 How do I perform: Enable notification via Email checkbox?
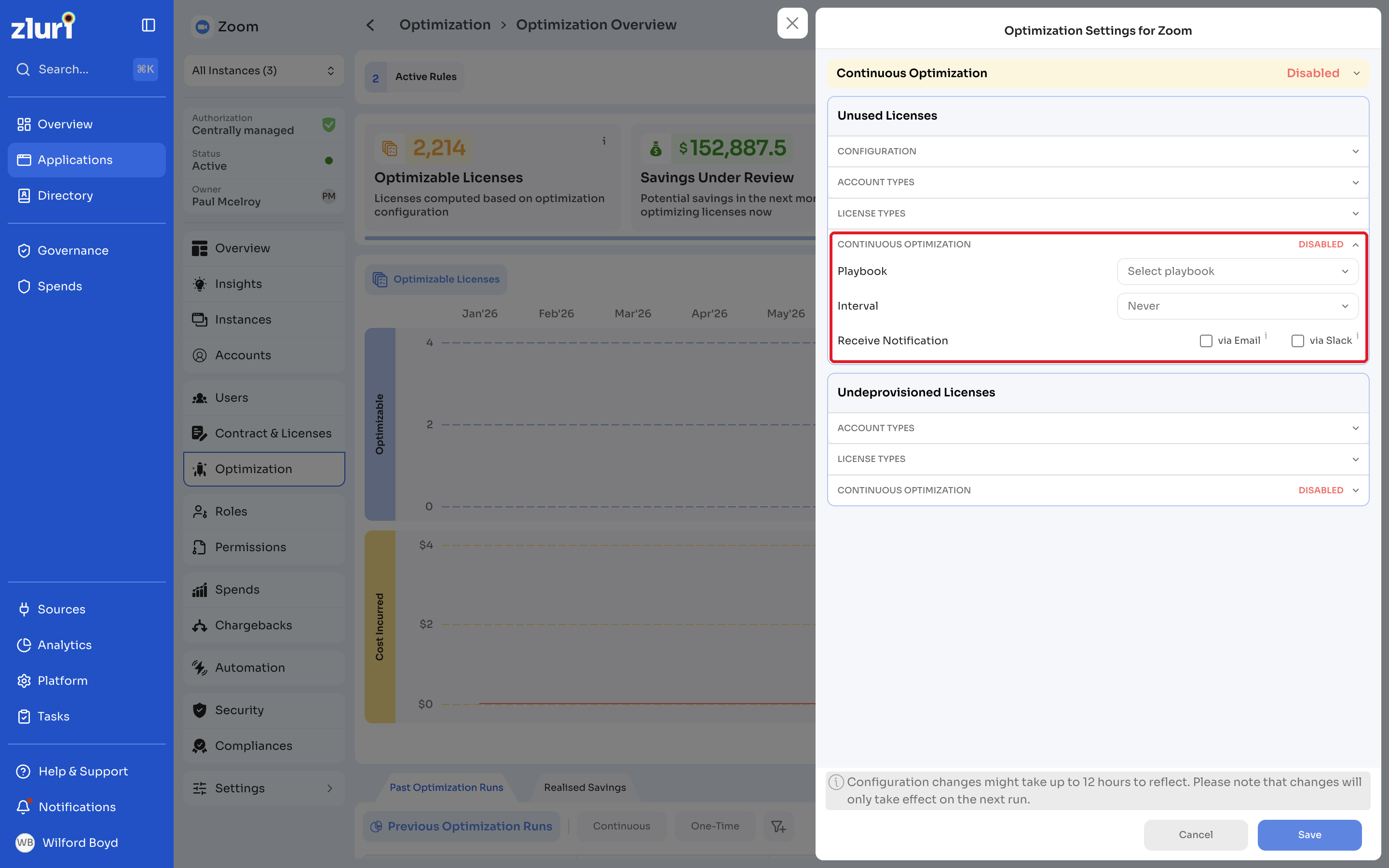pyautogui.click(x=1206, y=341)
